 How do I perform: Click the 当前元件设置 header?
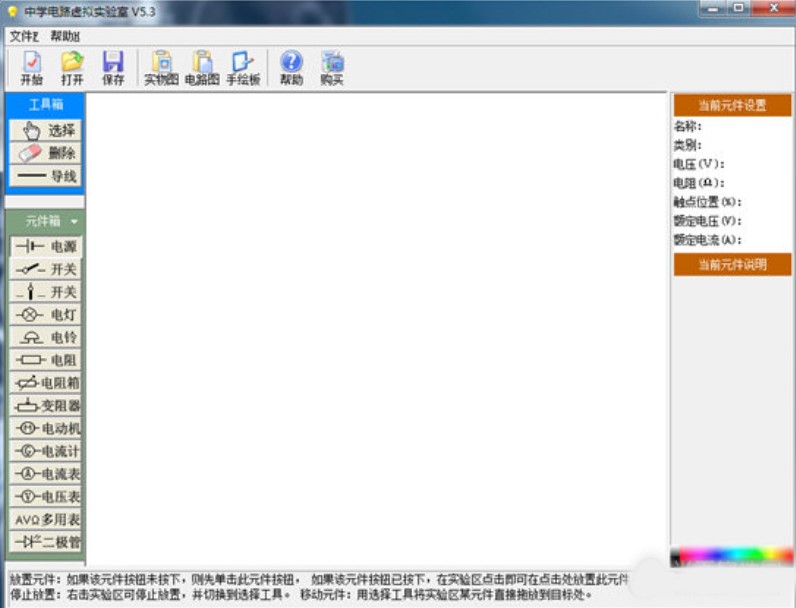tap(732, 106)
